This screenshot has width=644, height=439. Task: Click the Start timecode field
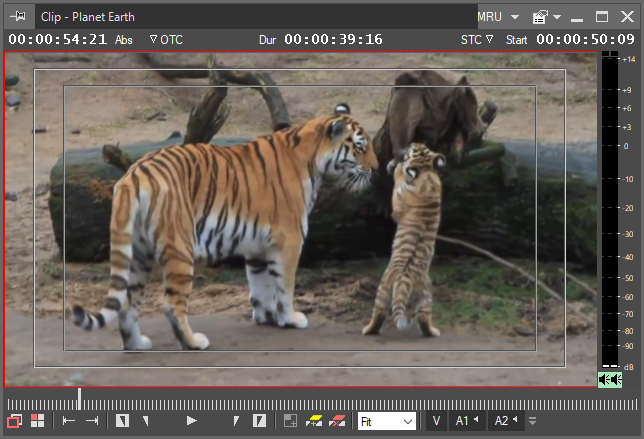(586, 40)
